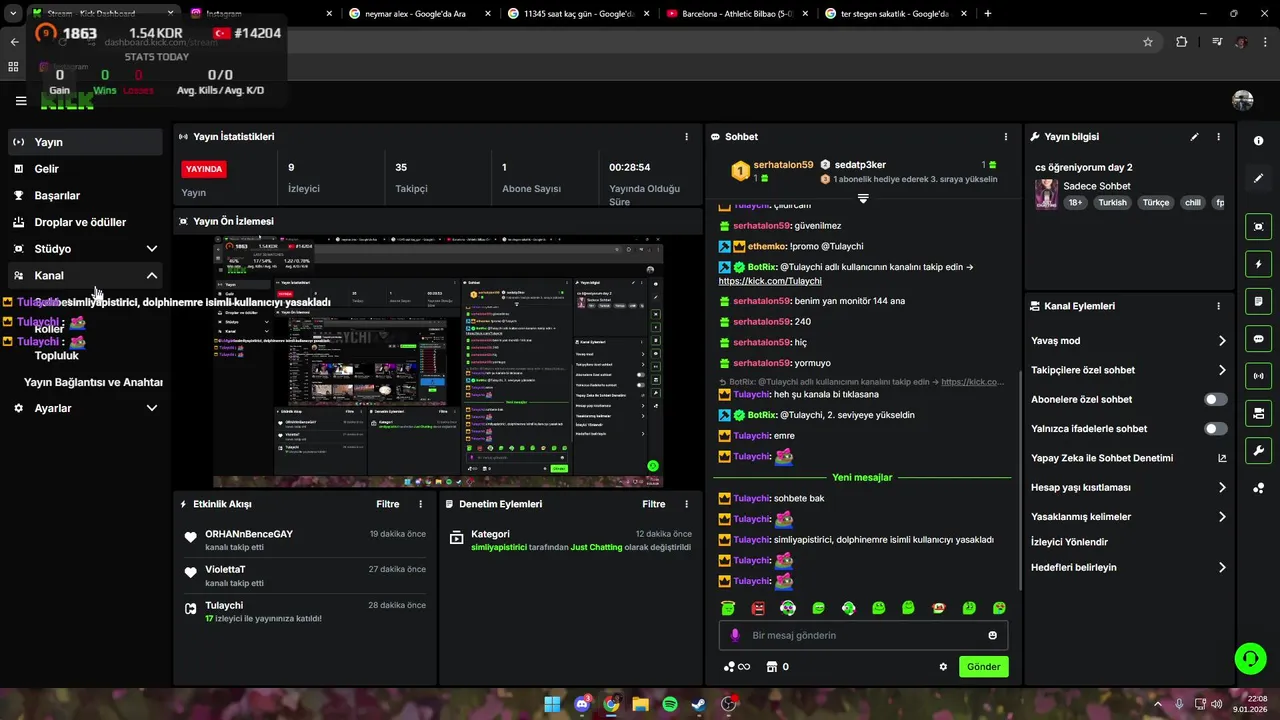Click the green headset support button
The image size is (1280, 720).
(1250, 658)
